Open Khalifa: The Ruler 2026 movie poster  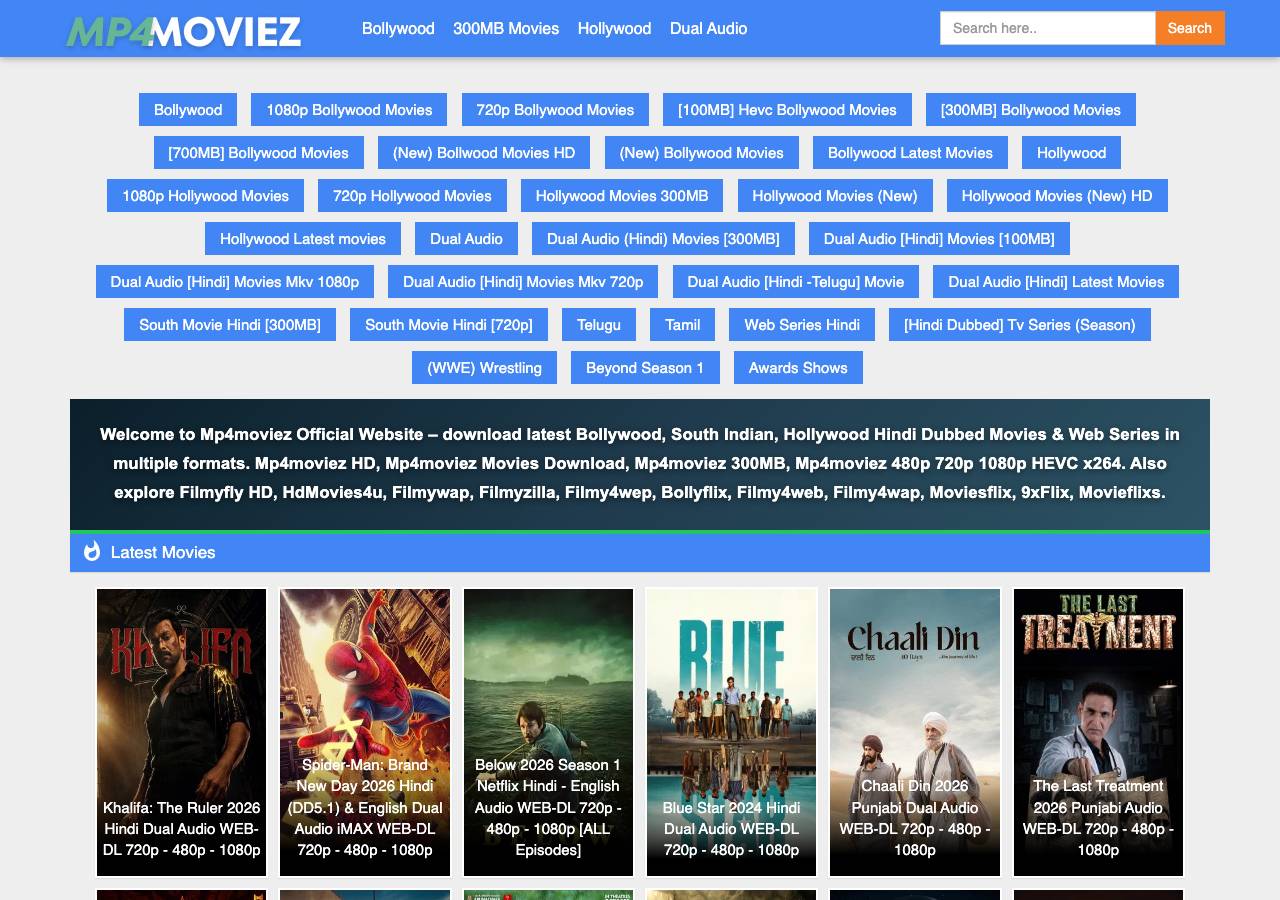[x=181, y=732]
